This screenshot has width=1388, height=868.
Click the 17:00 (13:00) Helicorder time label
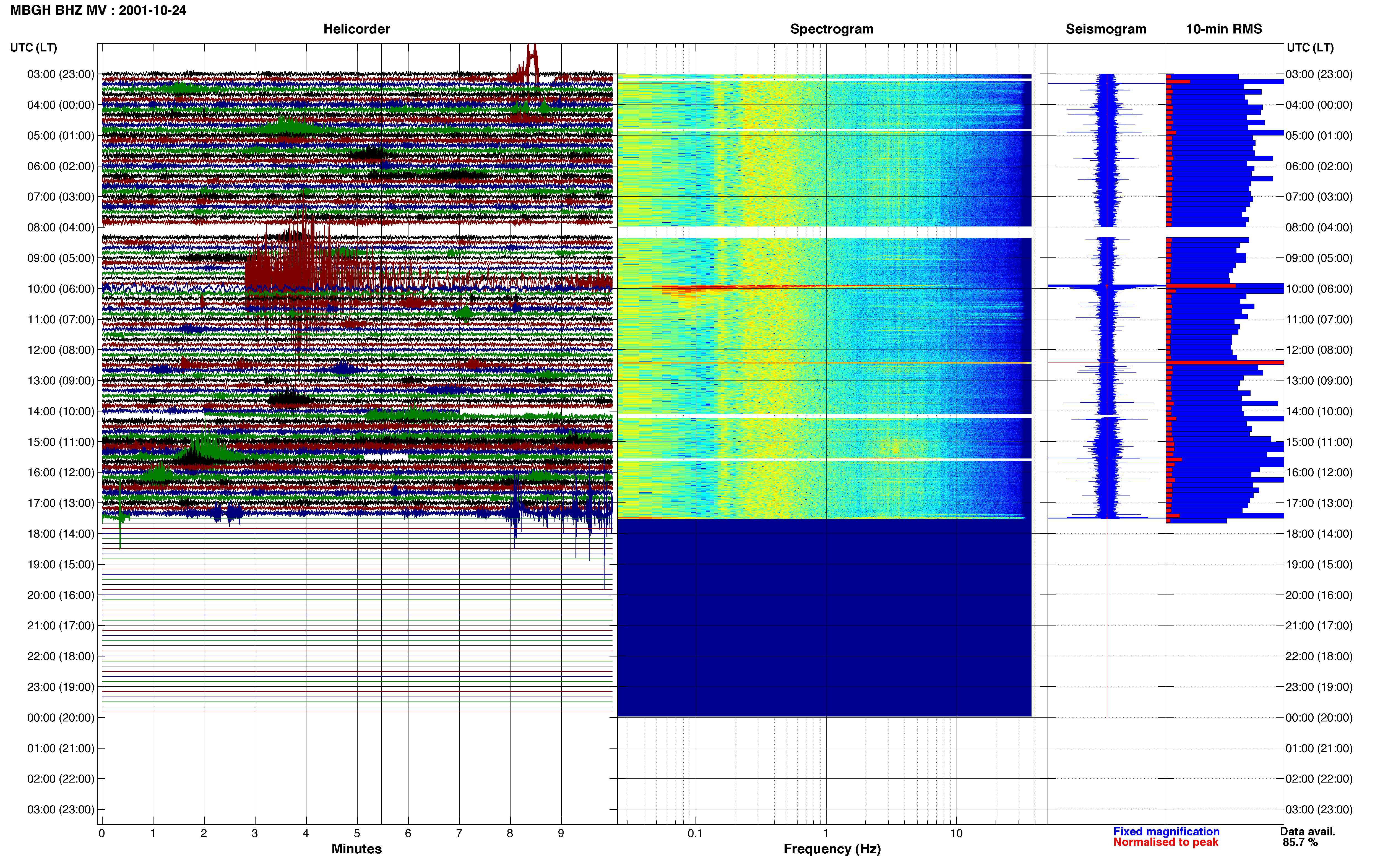[61, 503]
